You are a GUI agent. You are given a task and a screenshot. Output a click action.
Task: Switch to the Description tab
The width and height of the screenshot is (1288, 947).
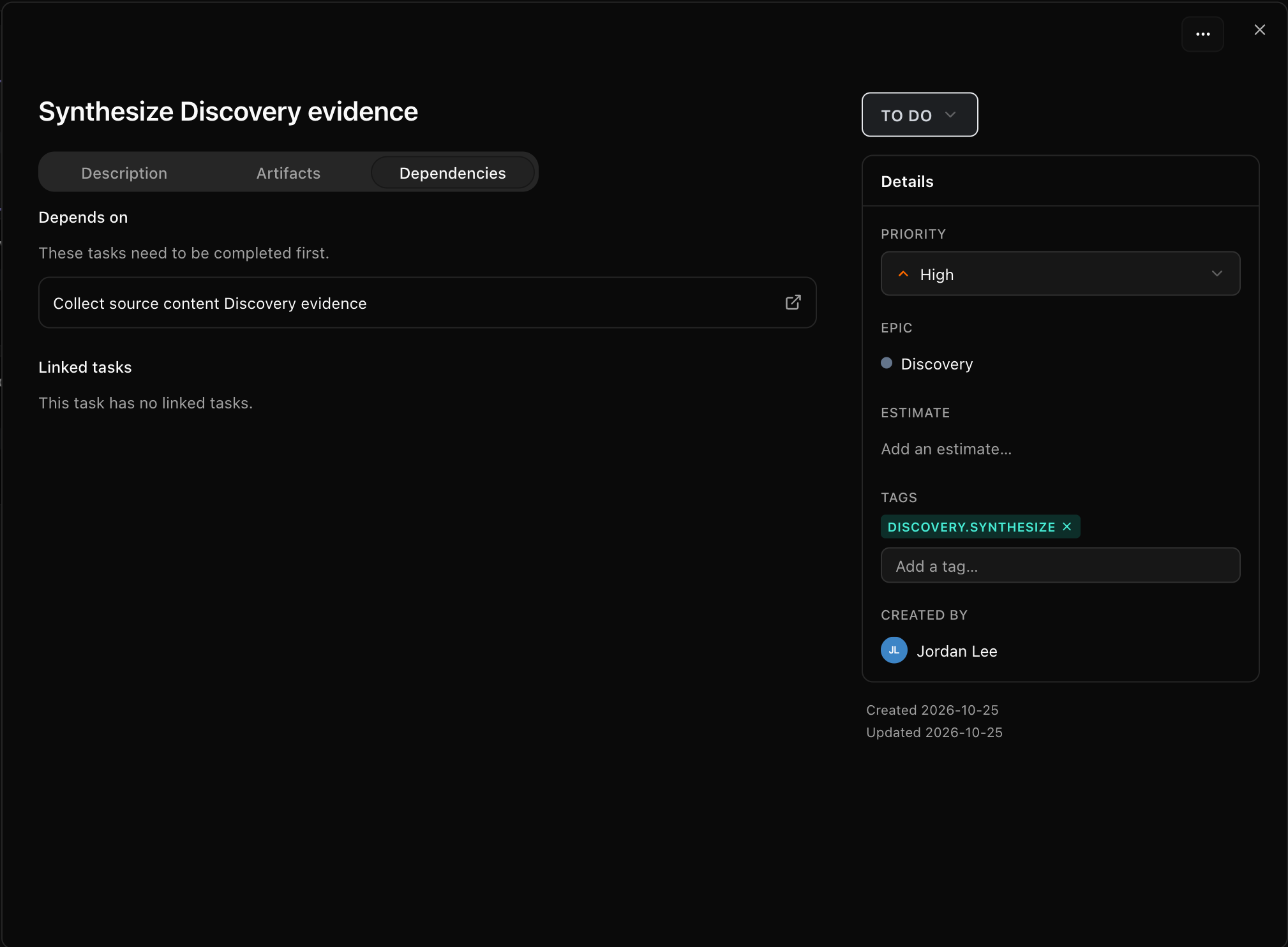(x=124, y=173)
